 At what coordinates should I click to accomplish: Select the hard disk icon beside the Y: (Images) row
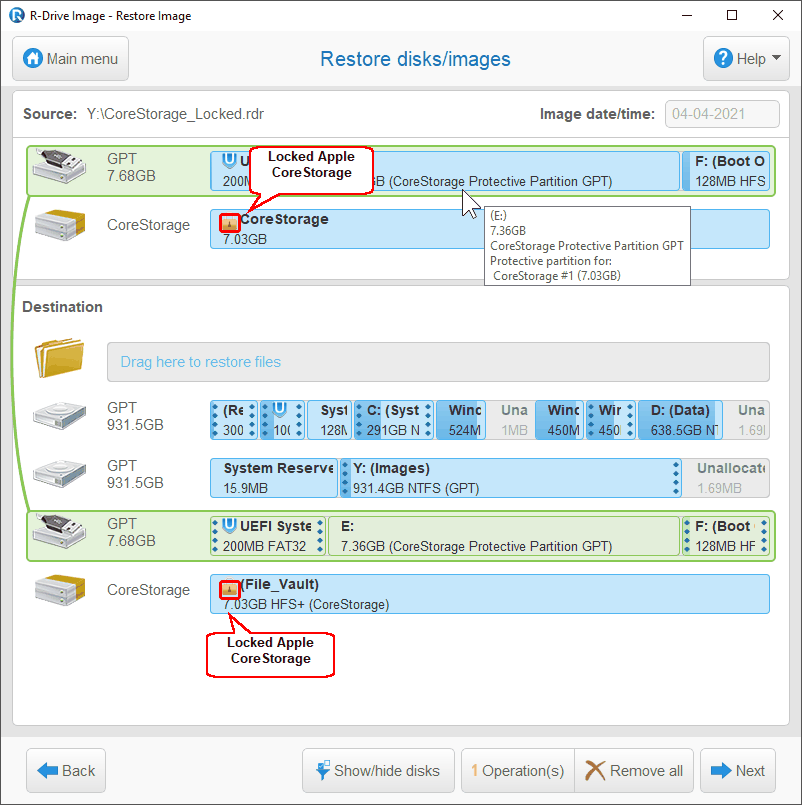[60, 473]
